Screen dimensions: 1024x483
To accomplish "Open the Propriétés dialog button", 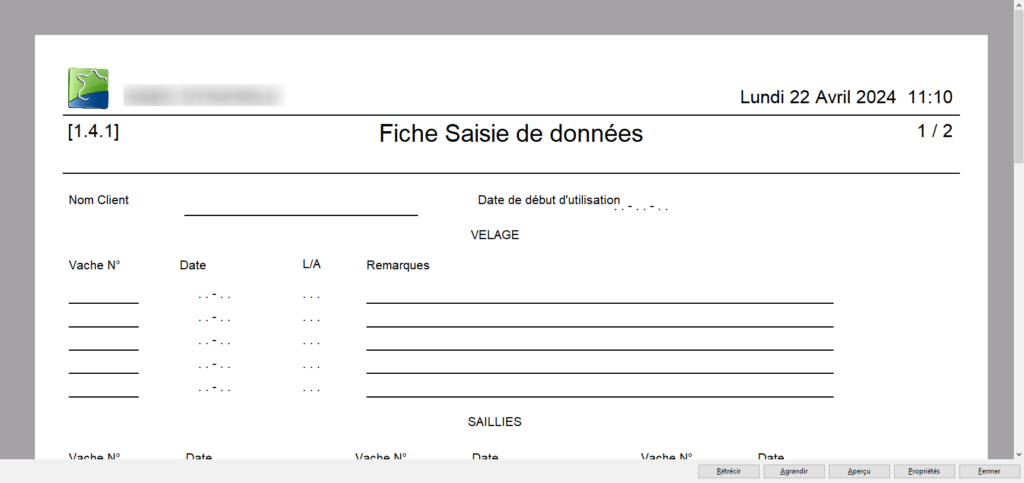I will (x=924, y=471).
